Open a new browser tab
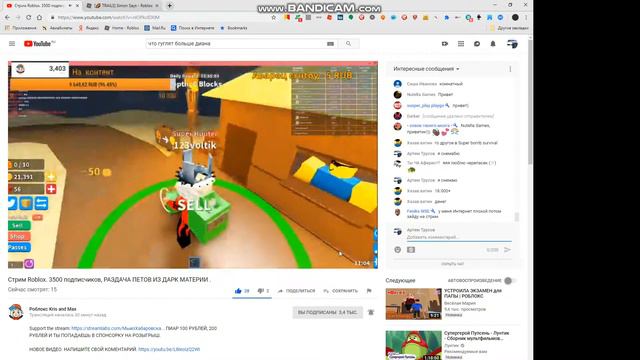 point(169,6)
